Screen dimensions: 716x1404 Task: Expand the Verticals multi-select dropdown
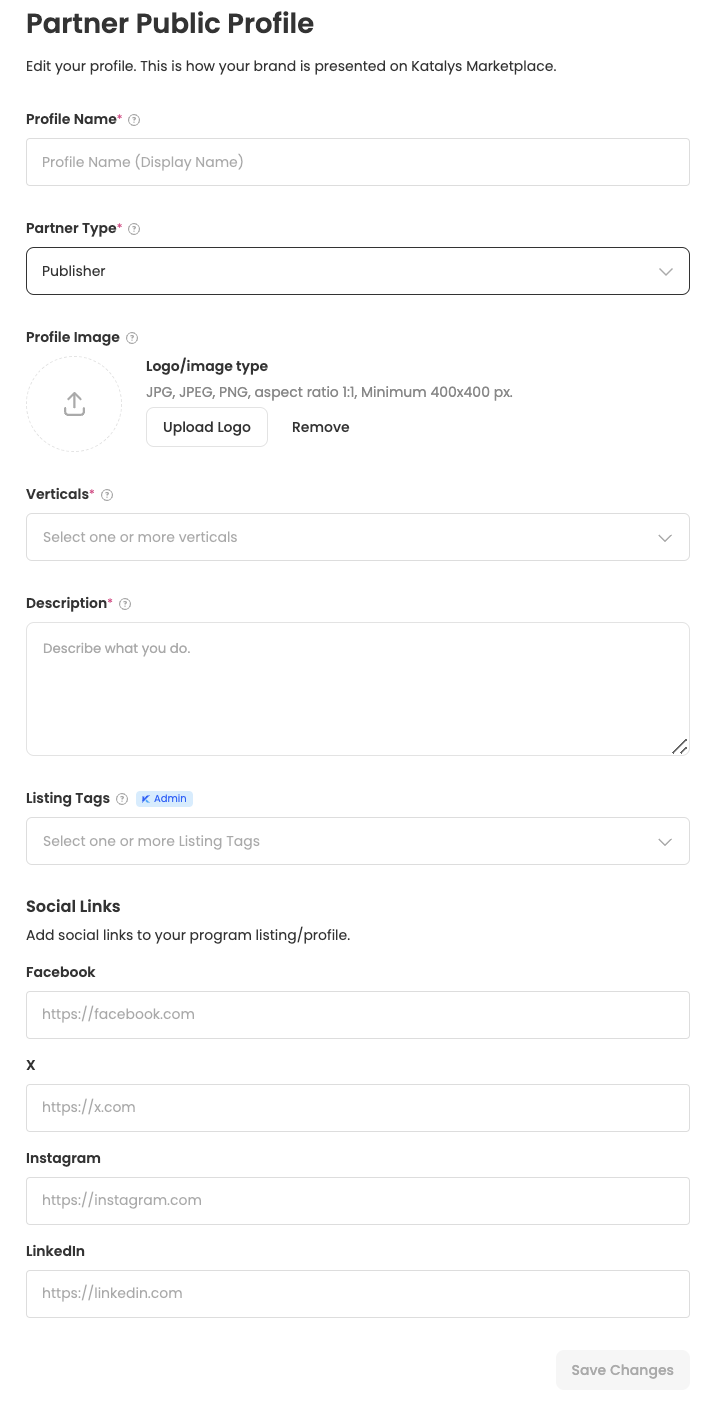(357, 537)
